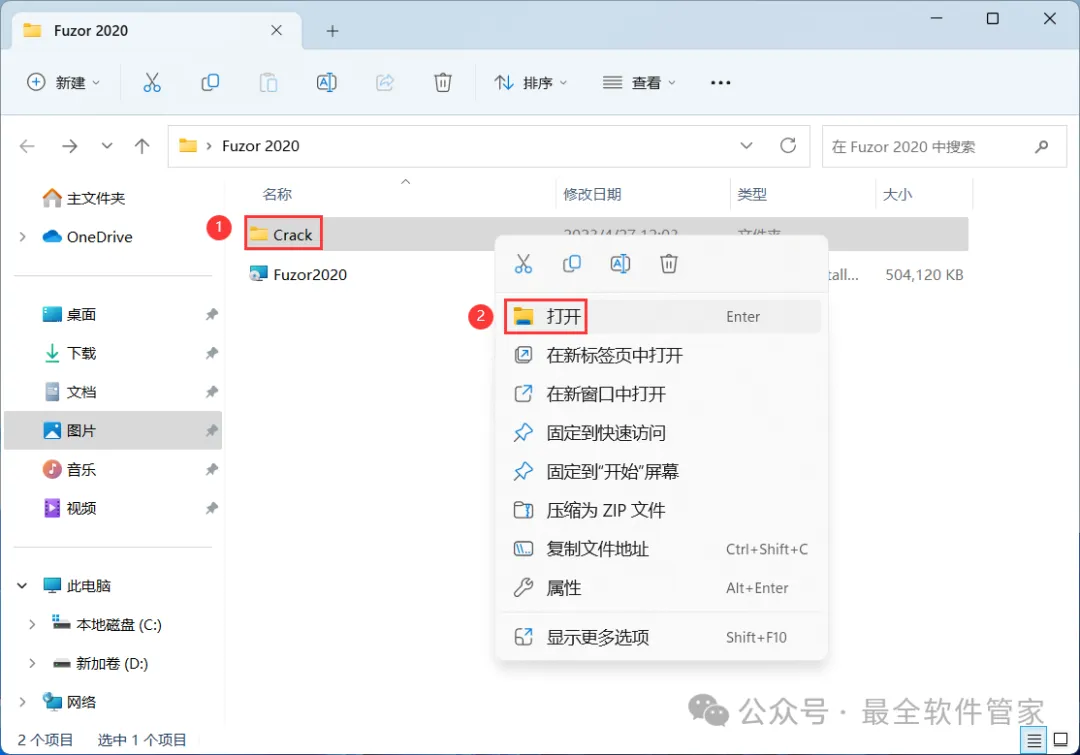1080x755 pixels.
Task: Click Copy icon in the context menu
Action: pos(572,264)
